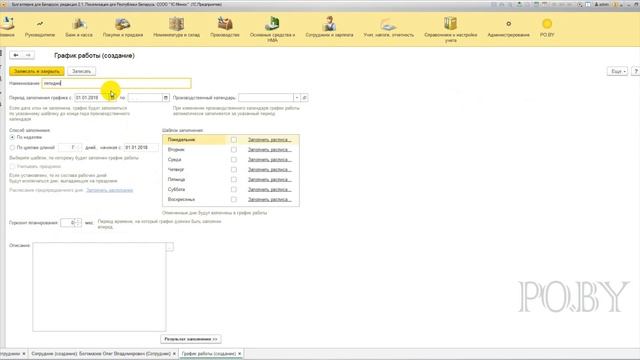Viewport: 640px width, 360px height.
Task: Open the Администрирование section
Action: pyautogui.click(x=508, y=28)
